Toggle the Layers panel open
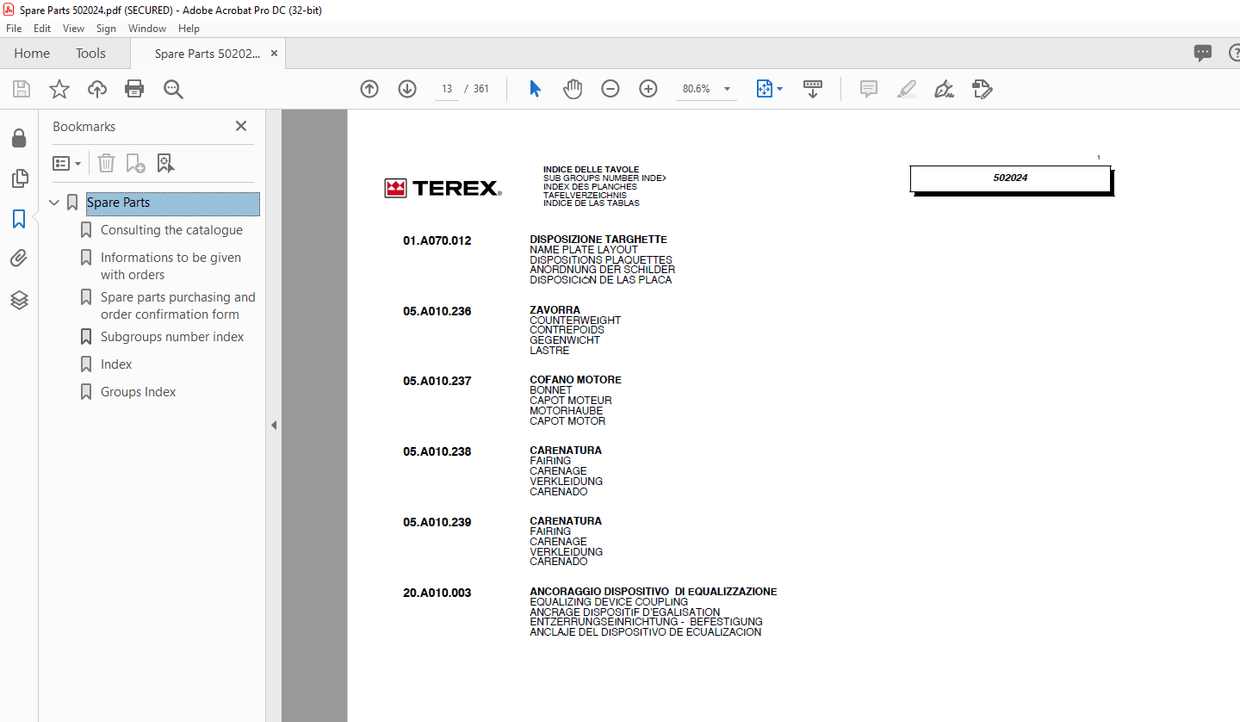Image resolution: width=1240 pixels, height=722 pixels. click(18, 300)
